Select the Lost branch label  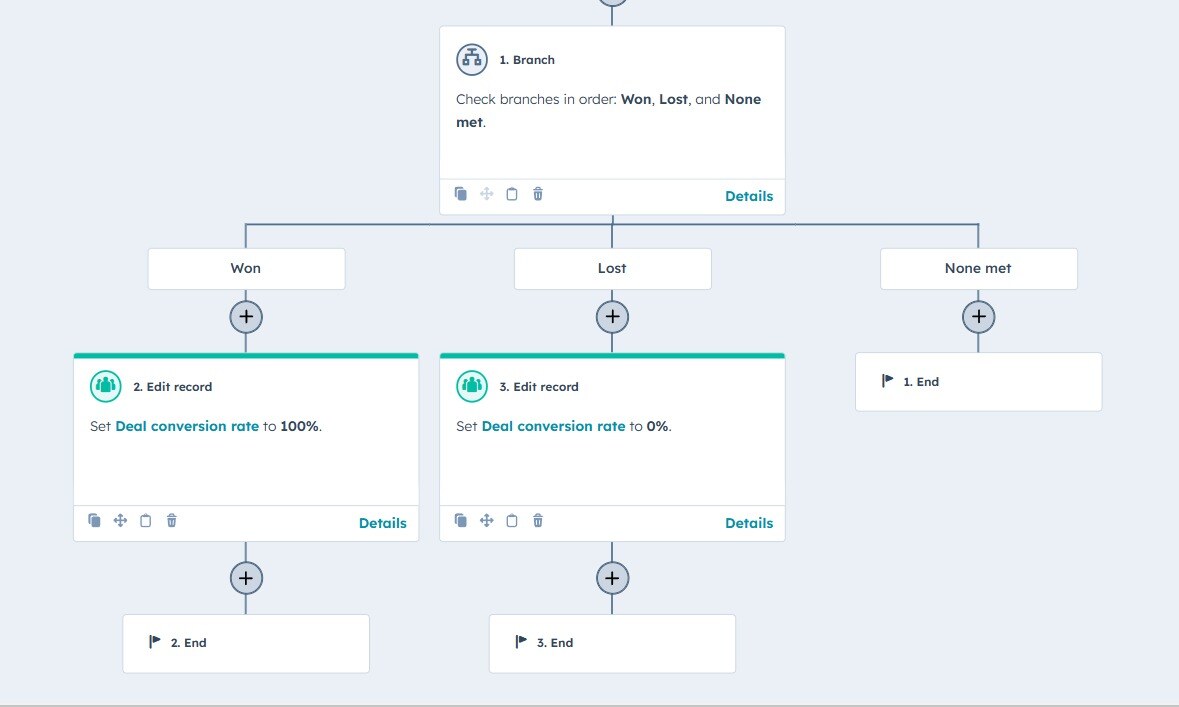611,268
